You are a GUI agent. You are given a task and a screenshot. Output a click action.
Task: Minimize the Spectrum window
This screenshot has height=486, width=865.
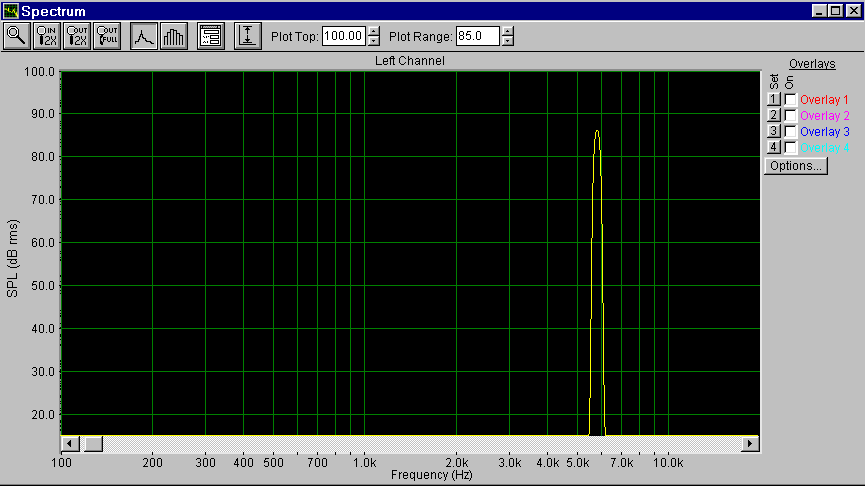click(819, 10)
